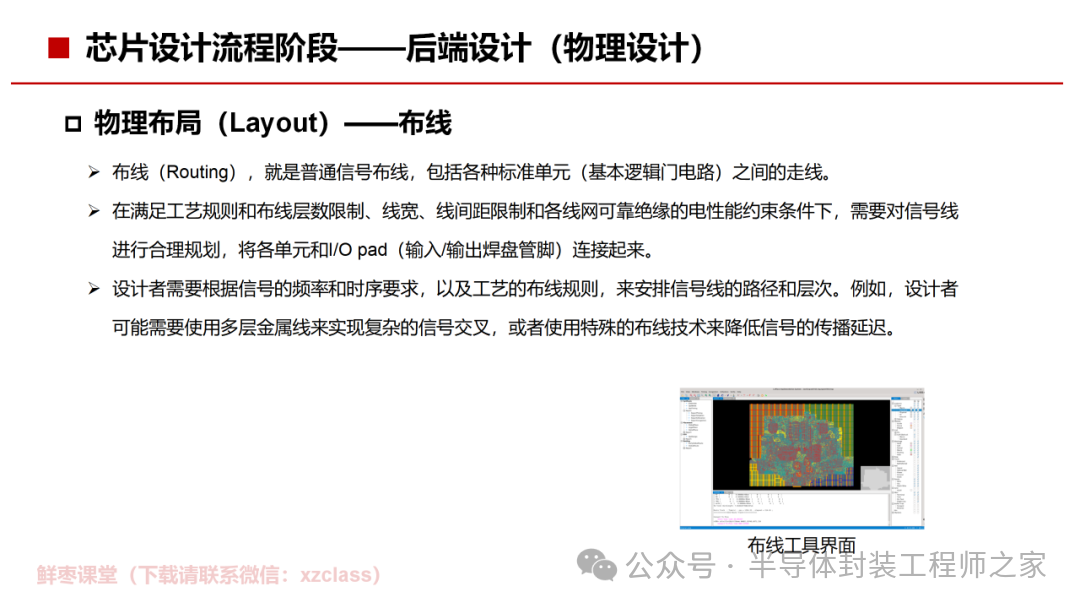Click the gray minimap in the routing tool
The image size is (1080, 608).
tap(874, 480)
